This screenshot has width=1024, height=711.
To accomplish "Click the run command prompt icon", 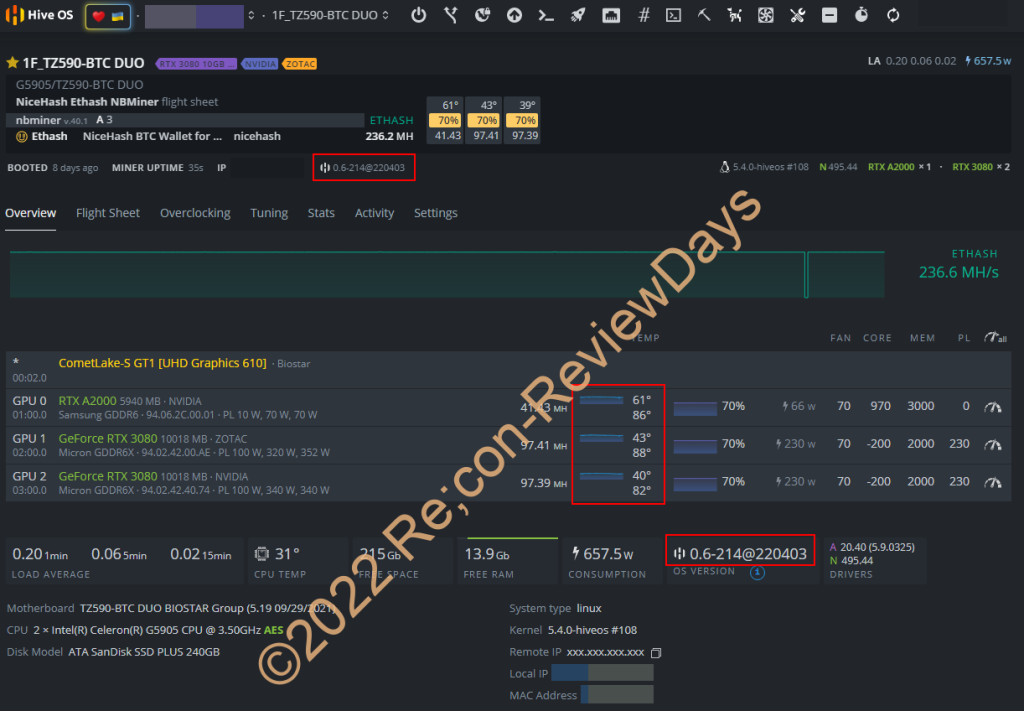I will (545, 16).
